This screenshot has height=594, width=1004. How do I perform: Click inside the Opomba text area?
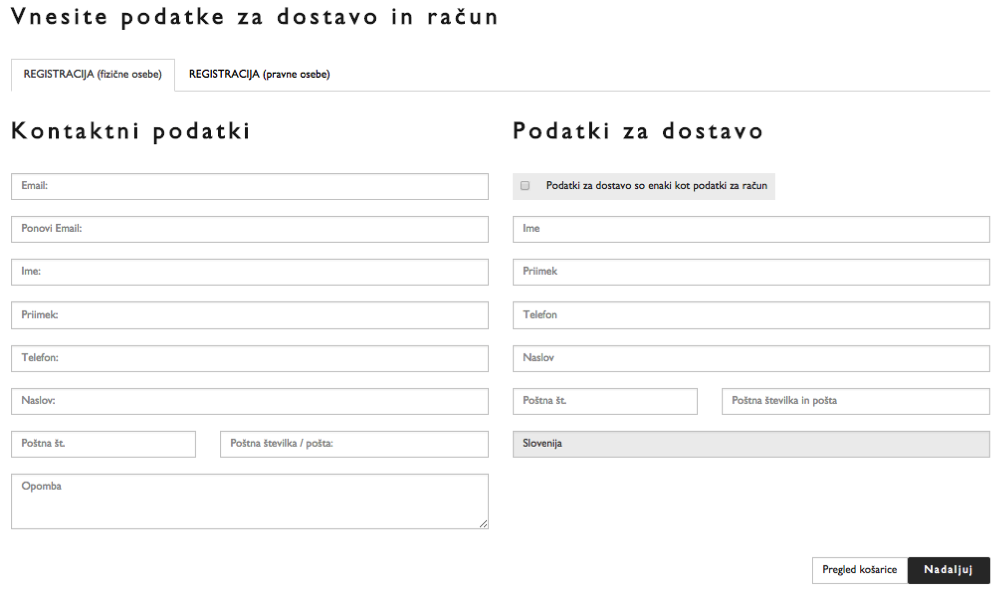coord(249,501)
